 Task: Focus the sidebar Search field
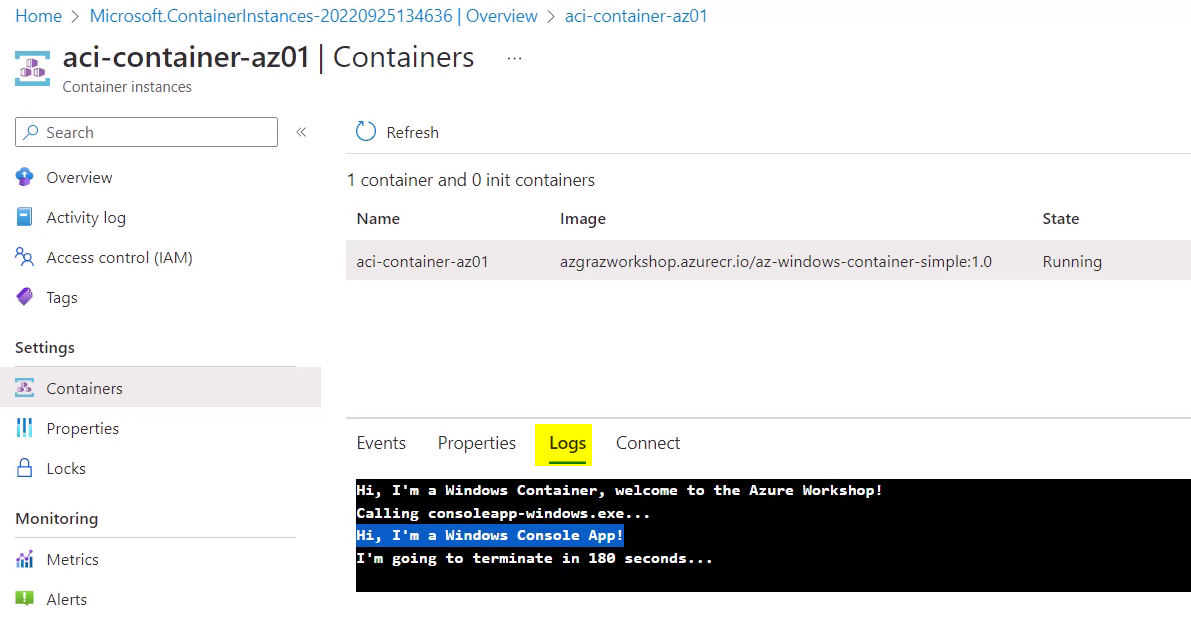(147, 132)
